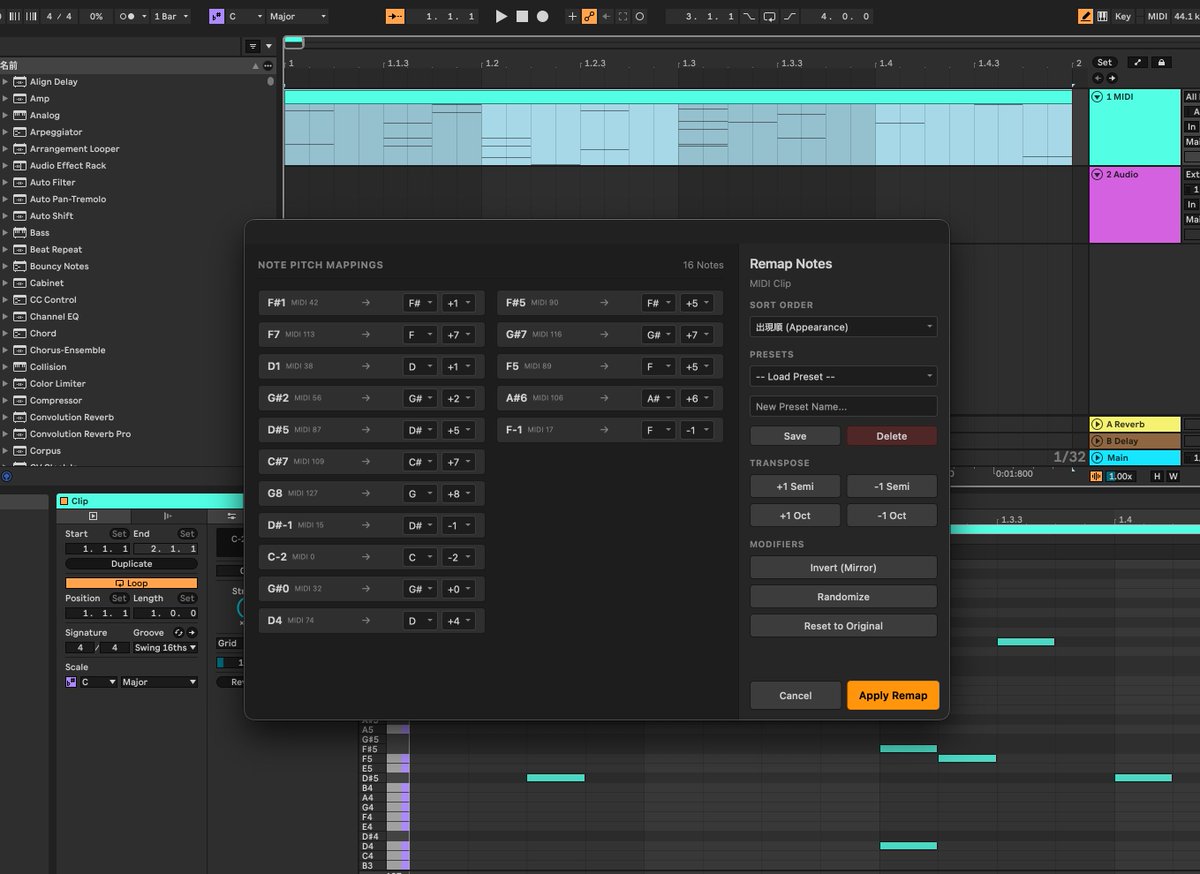
Task: Stop transport with the square icon
Action: [522, 16]
